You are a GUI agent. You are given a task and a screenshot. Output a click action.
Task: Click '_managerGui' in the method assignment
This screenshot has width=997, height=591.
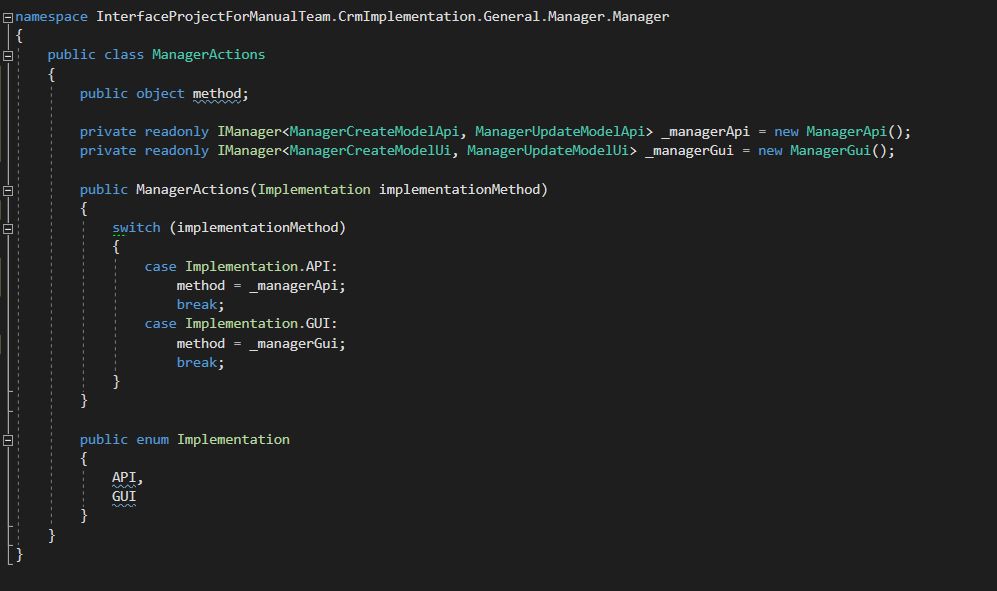[293, 344]
